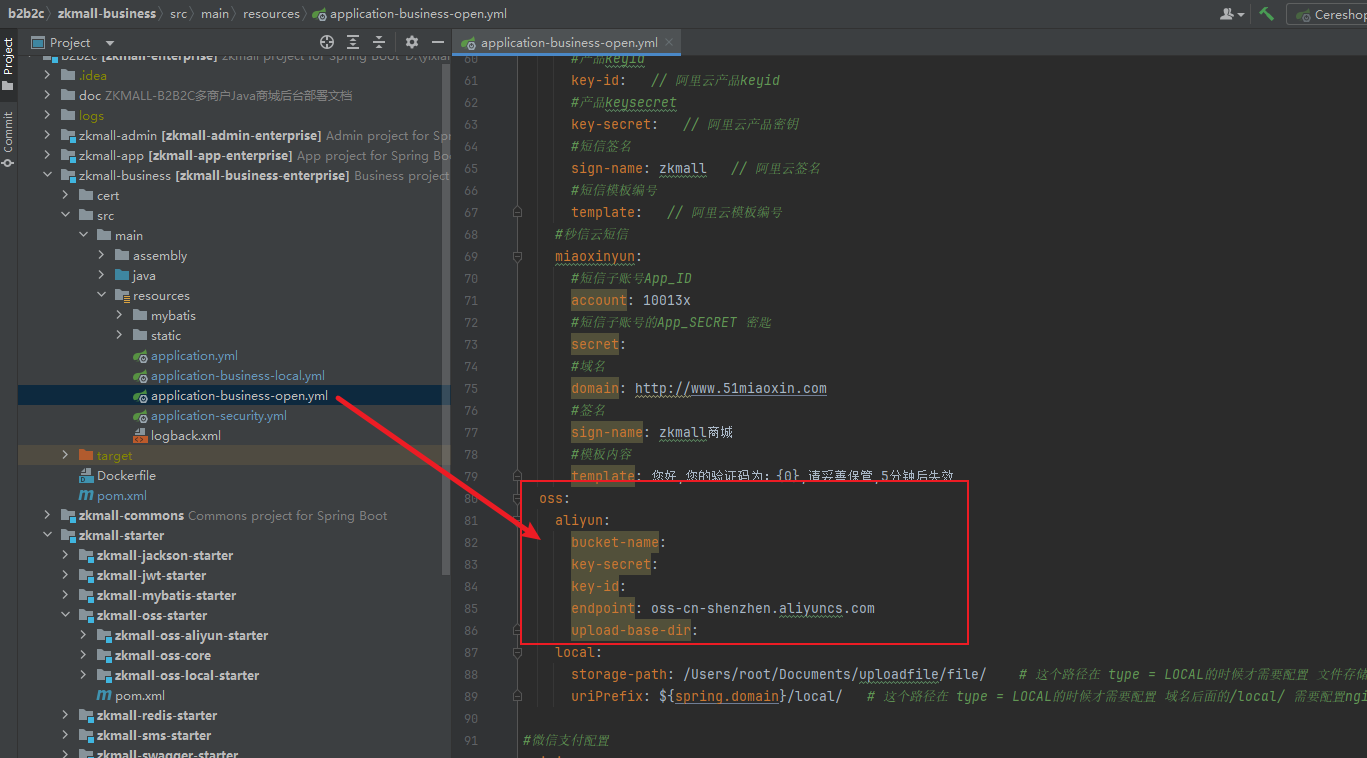
Task: Click the resources breadcrumb
Action: pos(271,14)
